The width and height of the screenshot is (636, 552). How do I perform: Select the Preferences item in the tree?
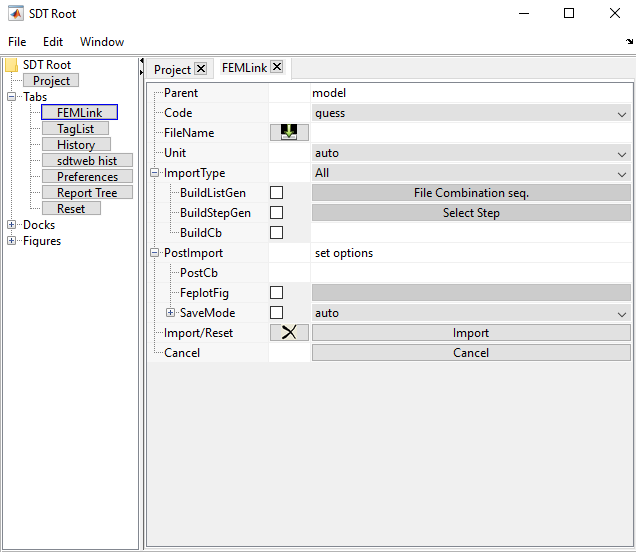click(87, 177)
